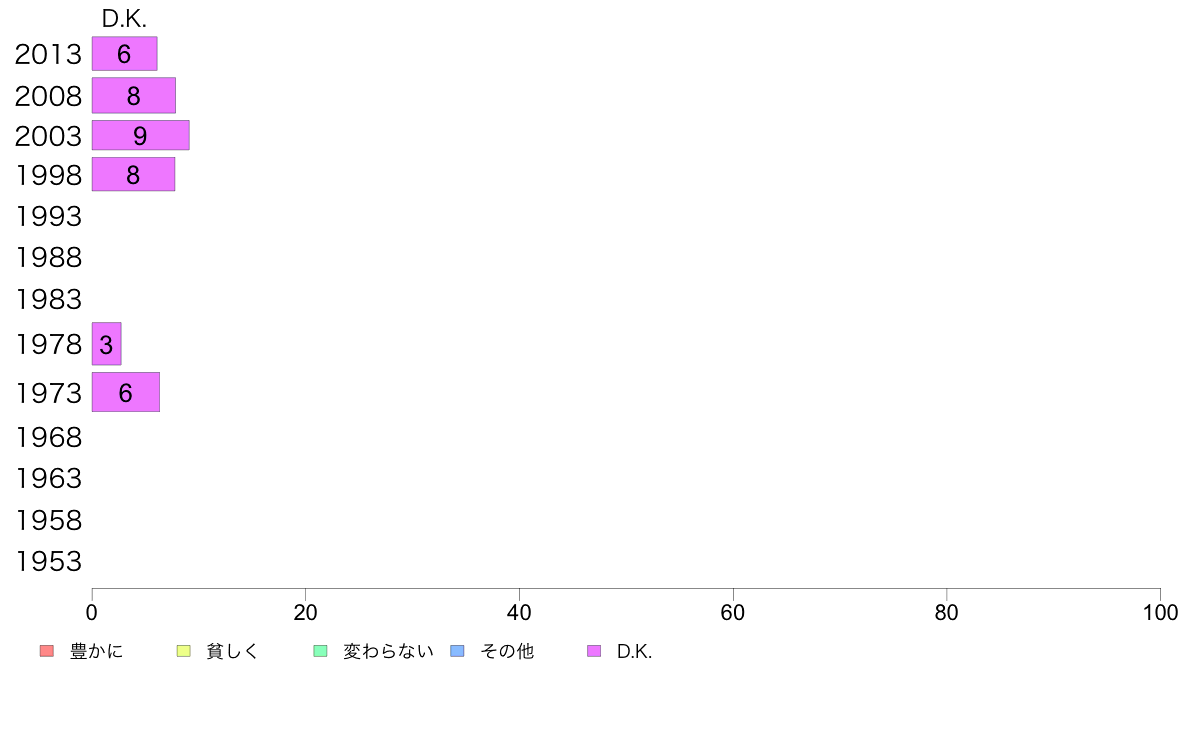Click the 1953 year label
Viewport: 1188px width, 736px height.
click(x=48, y=562)
